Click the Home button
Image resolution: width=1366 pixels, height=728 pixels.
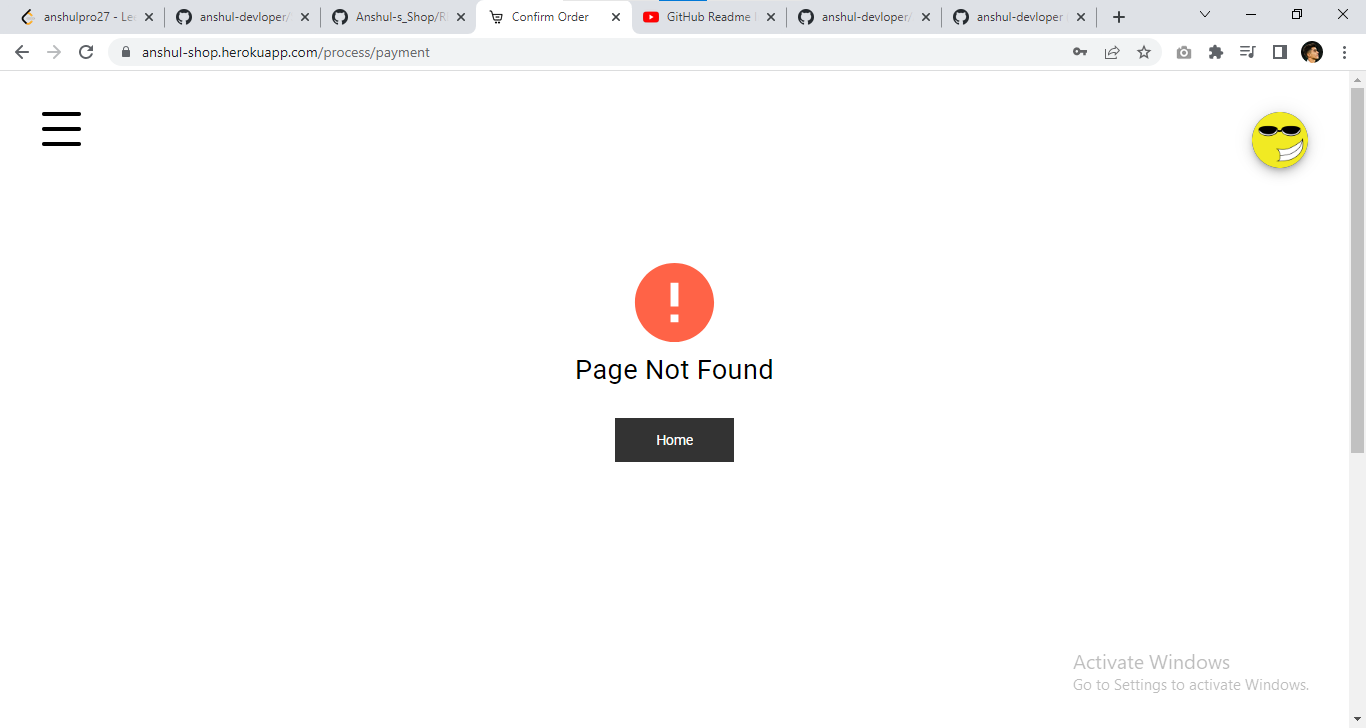[674, 440]
